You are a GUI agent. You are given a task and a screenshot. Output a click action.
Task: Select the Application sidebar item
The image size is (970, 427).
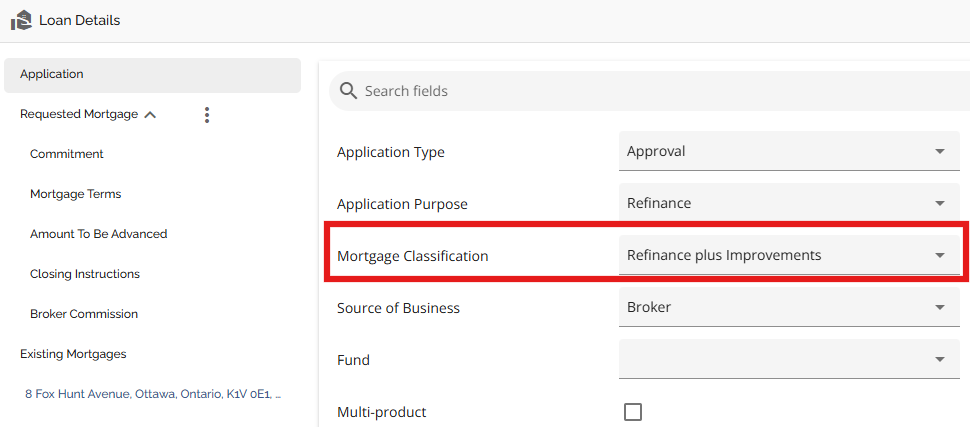[52, 74]
